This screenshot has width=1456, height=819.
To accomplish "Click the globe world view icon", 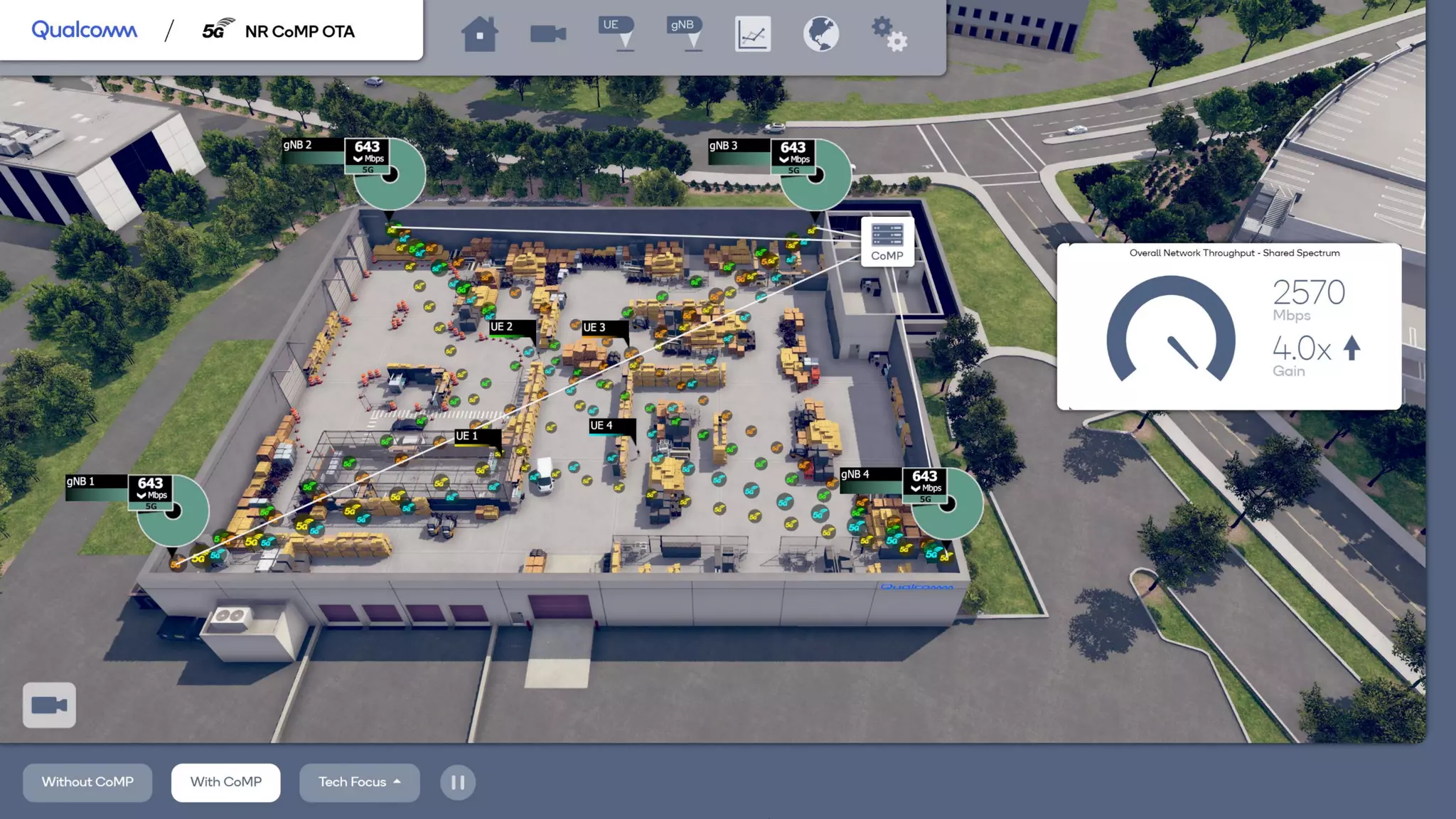I will [x=820, y=33].
